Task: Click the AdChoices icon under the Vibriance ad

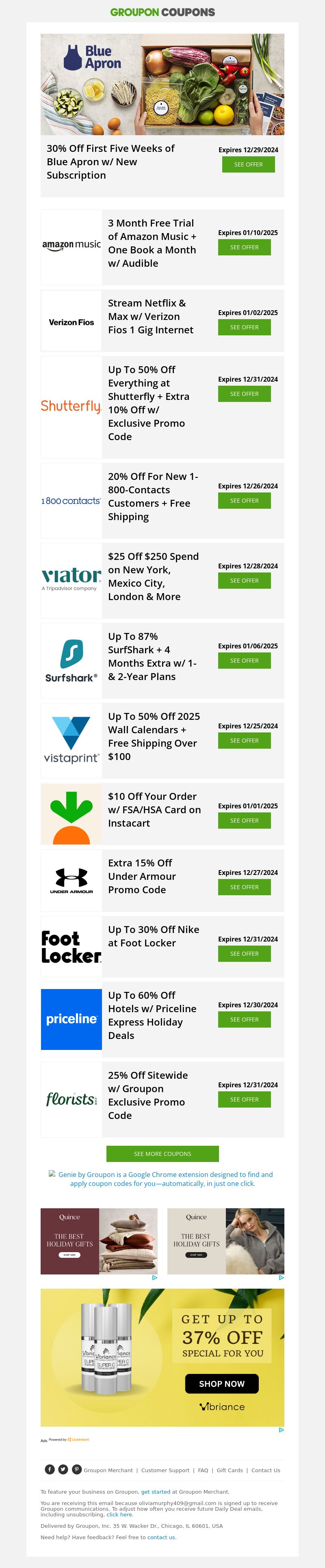Action: pyautogui.click(x=281, y=1430)
